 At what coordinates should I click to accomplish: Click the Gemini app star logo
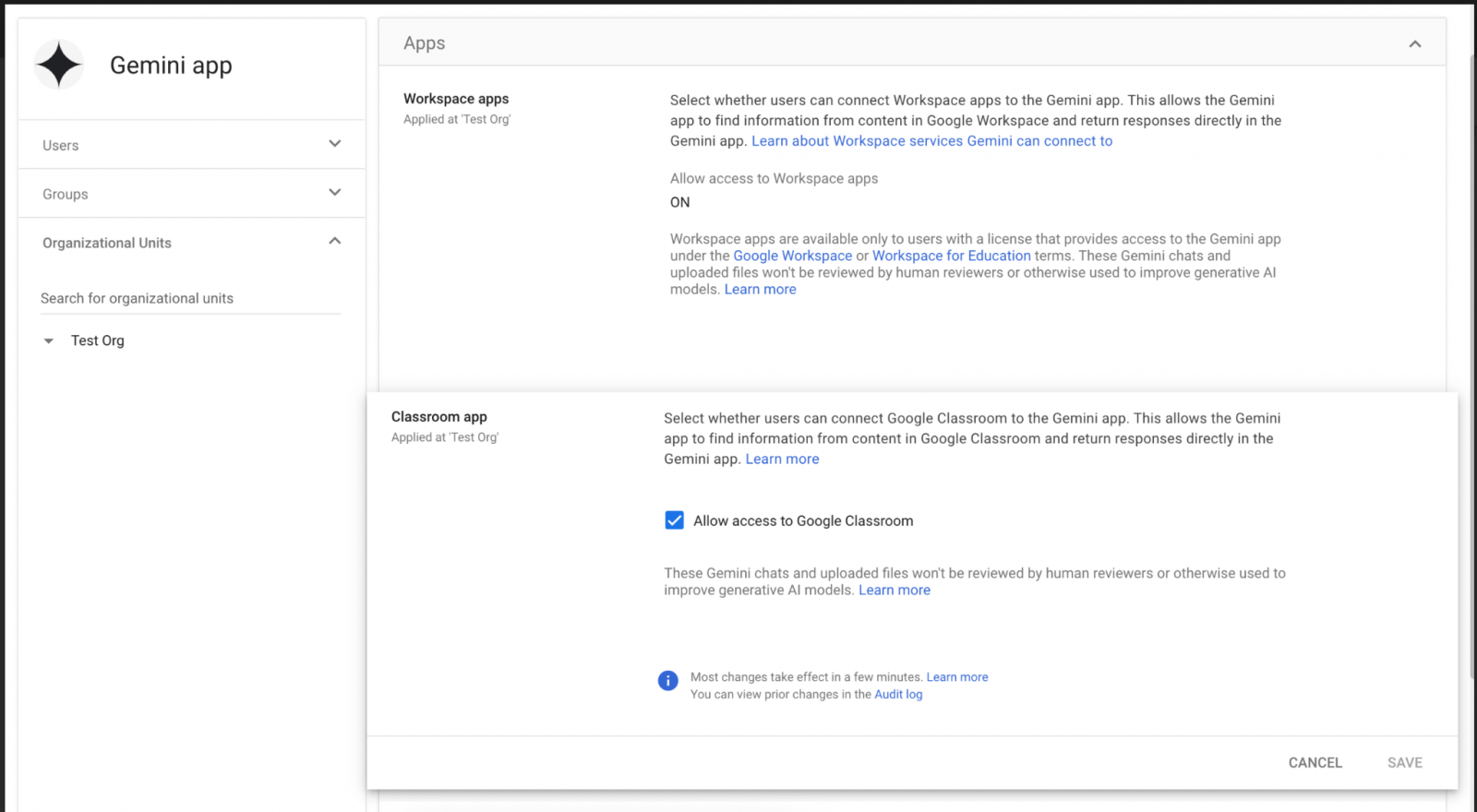pos(59,65)
